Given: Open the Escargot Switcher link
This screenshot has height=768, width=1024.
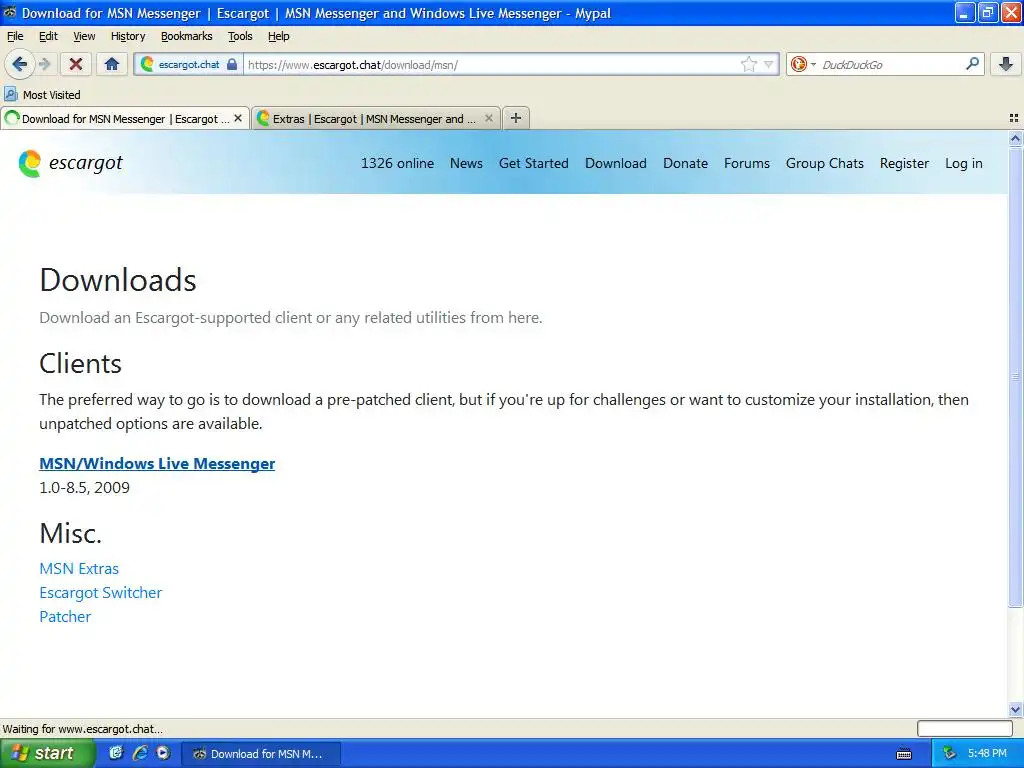Looking at the screenshot, I should pyautogui.click(x=101, y=593).
